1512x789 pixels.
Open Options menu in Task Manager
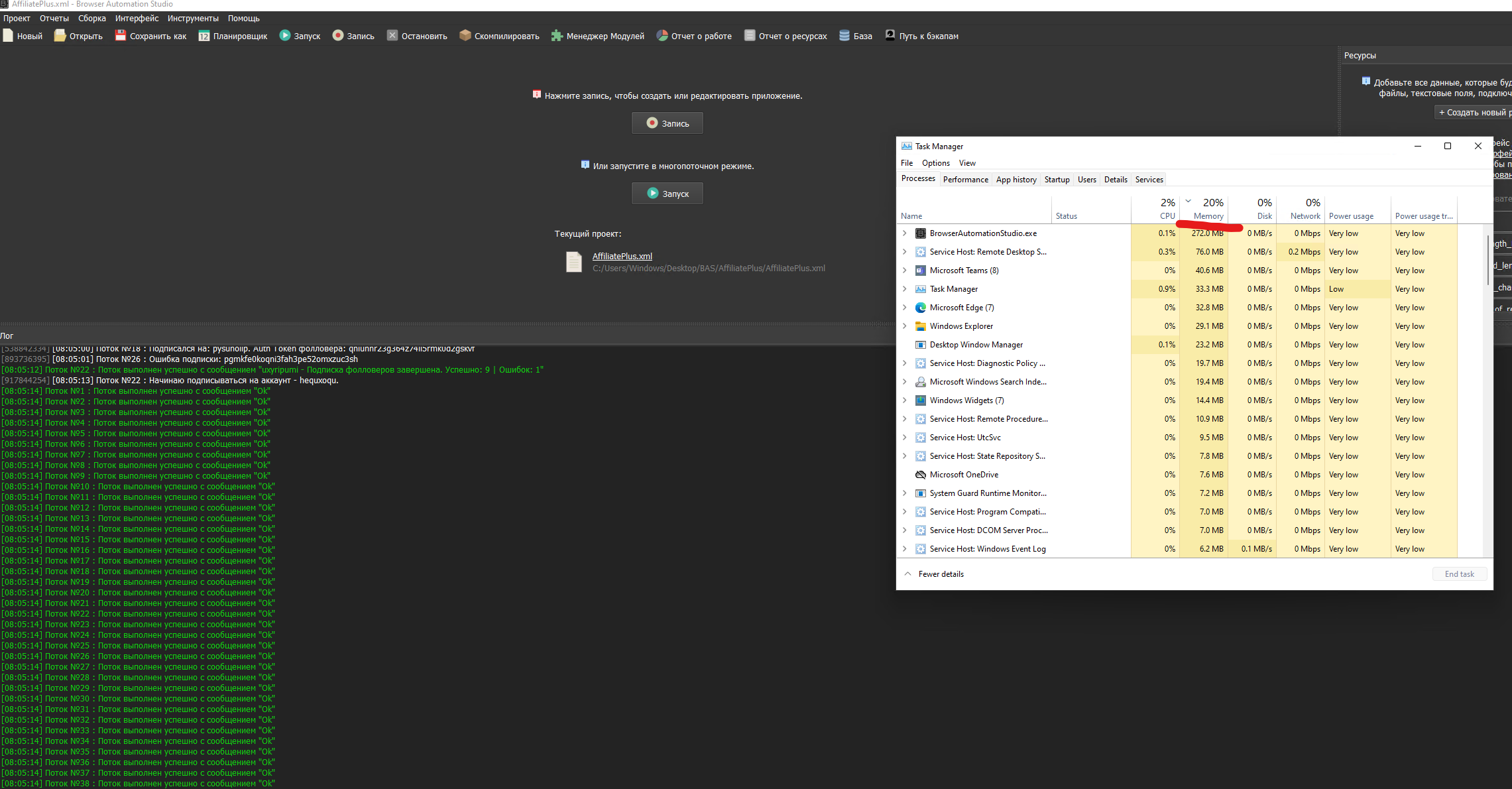pos(935,163)
